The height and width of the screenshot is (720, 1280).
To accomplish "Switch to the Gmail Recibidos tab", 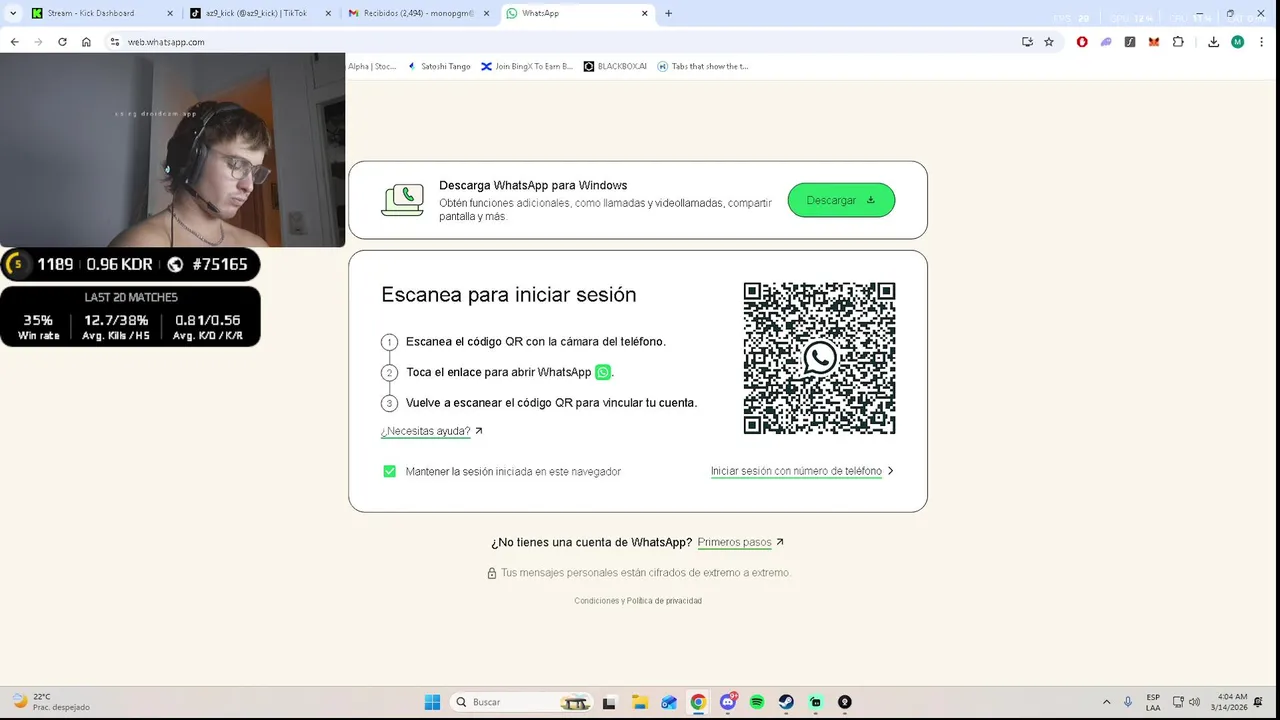I will 418,13.
